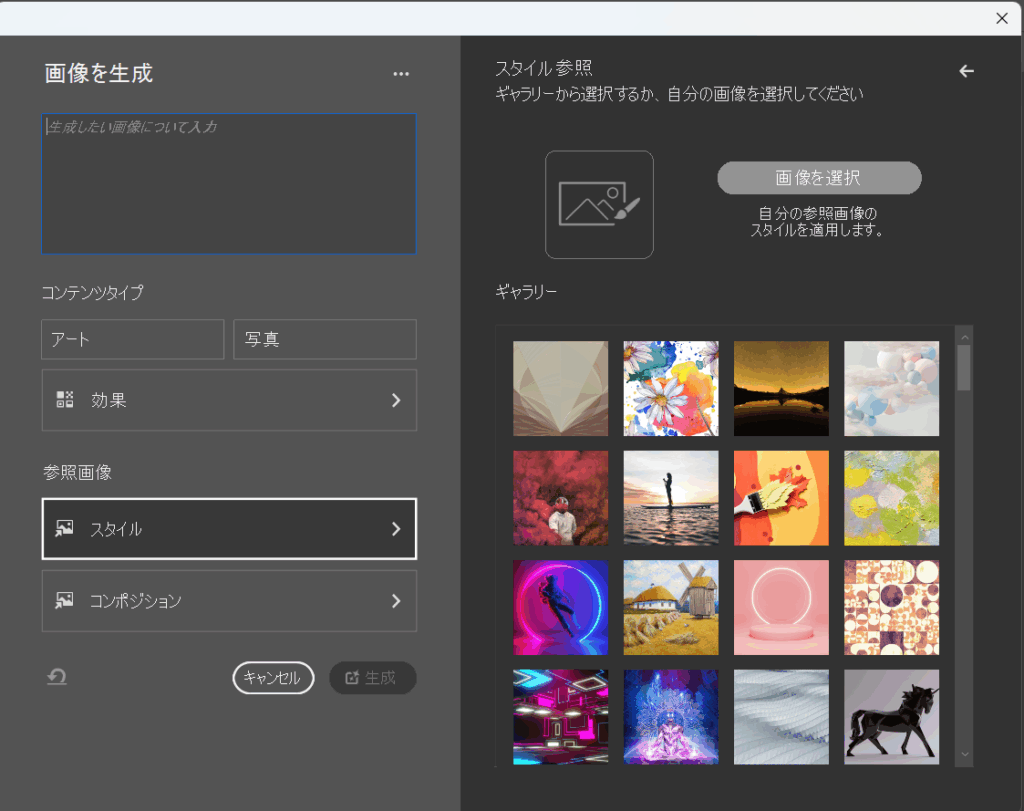The width and height of the screenshot is (1024, 811).
Task: Click the キャンセル button
Action: (273, 678)
